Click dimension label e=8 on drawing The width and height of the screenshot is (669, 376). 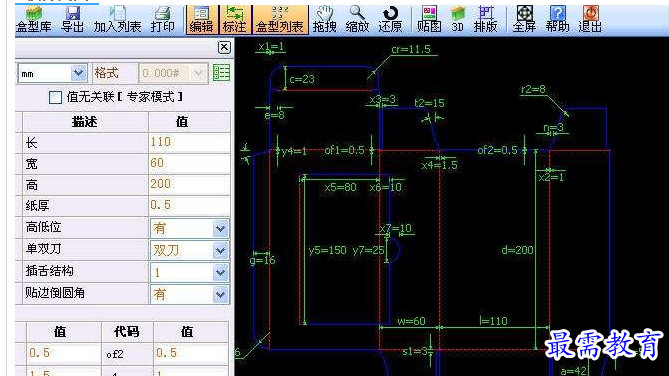tap(274, 115)
